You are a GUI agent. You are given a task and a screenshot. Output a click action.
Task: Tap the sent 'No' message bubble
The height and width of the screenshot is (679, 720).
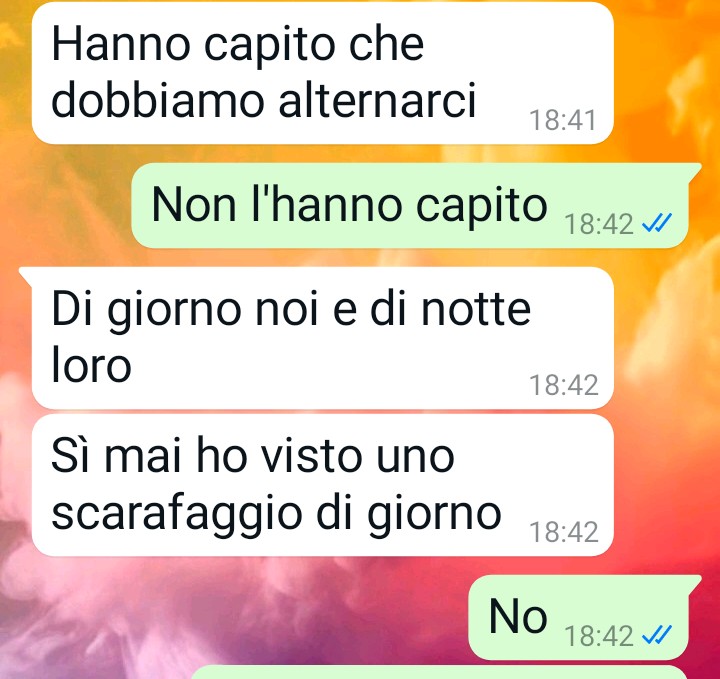(584, 617)
